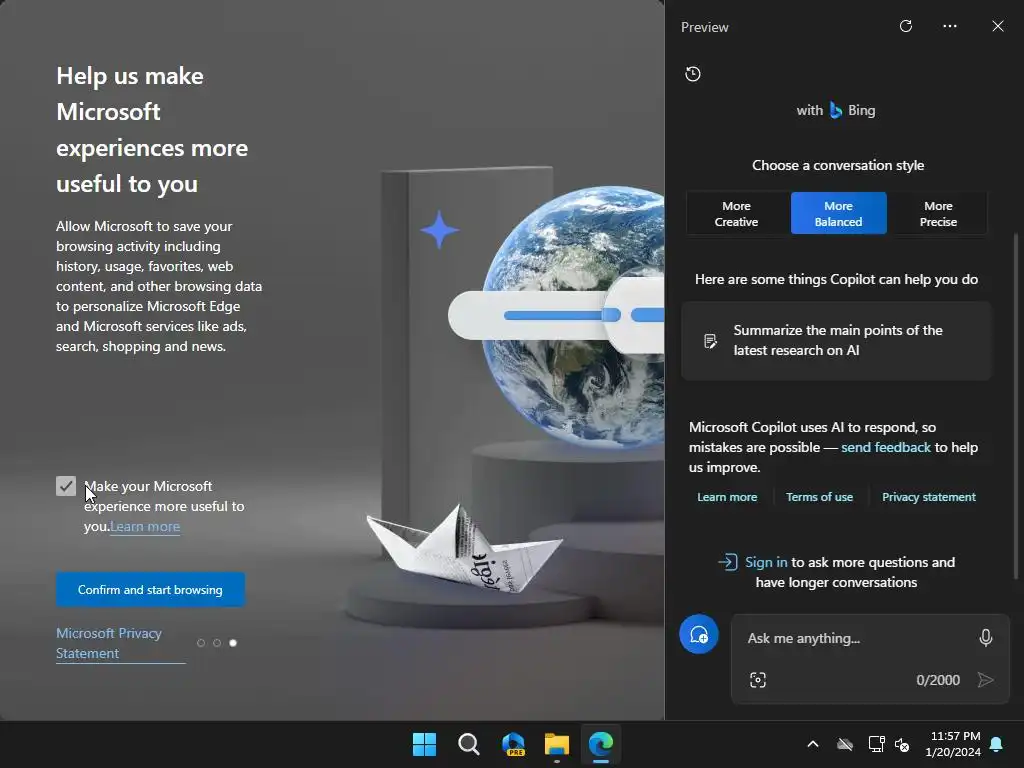
Task: Select the More Creative conversation style
Action: (x=736, y=214)
